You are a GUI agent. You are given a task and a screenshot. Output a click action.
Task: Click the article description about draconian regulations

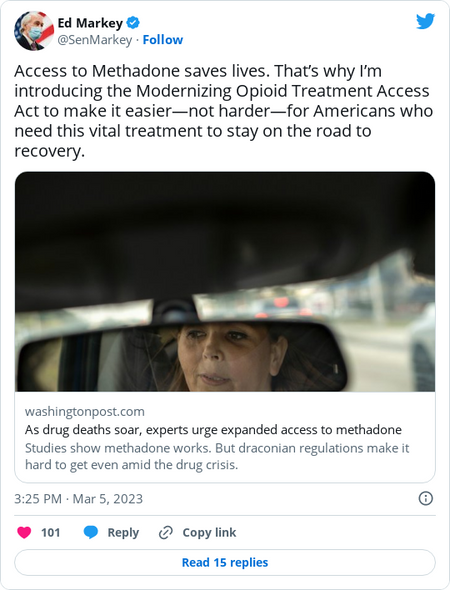[217, 456]
